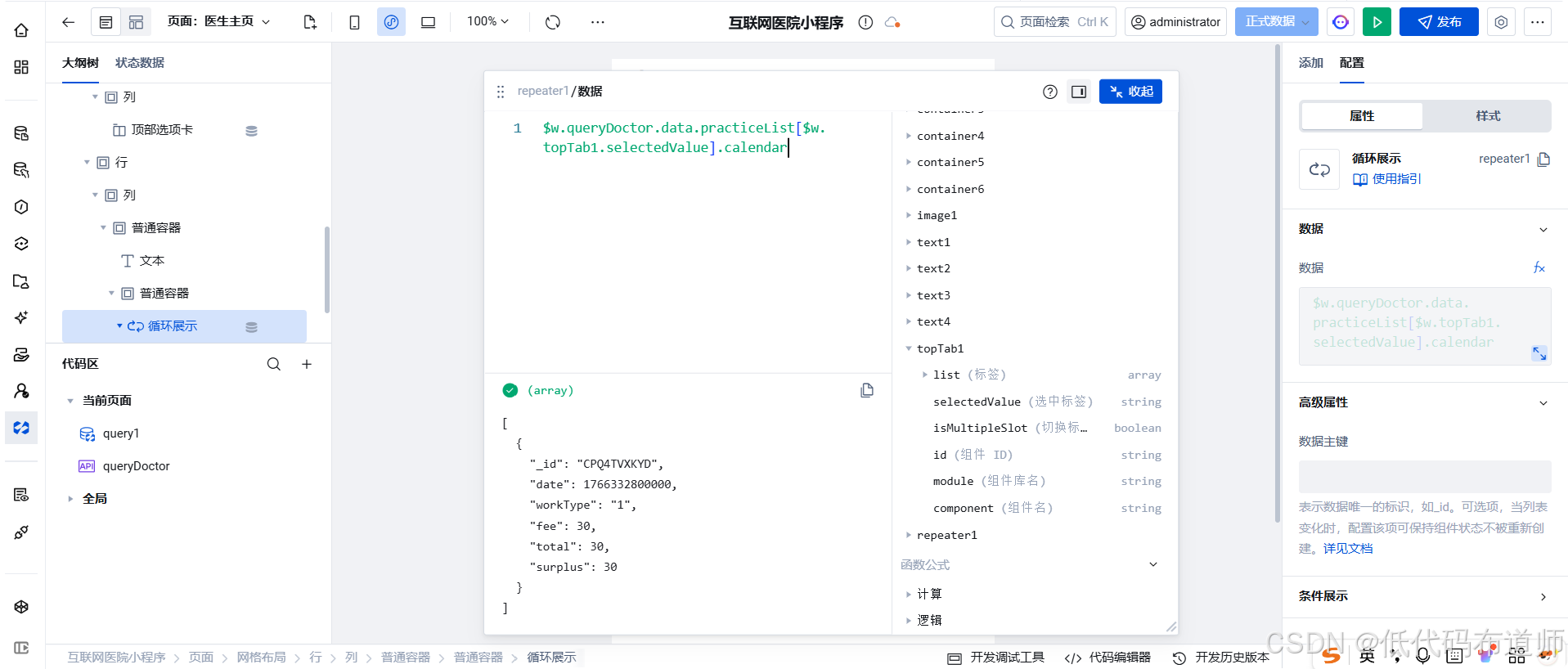Open the 使用指引 guide link
Image resolution: width=1568 pixels, height=669 pixels.
(1387, 179)
